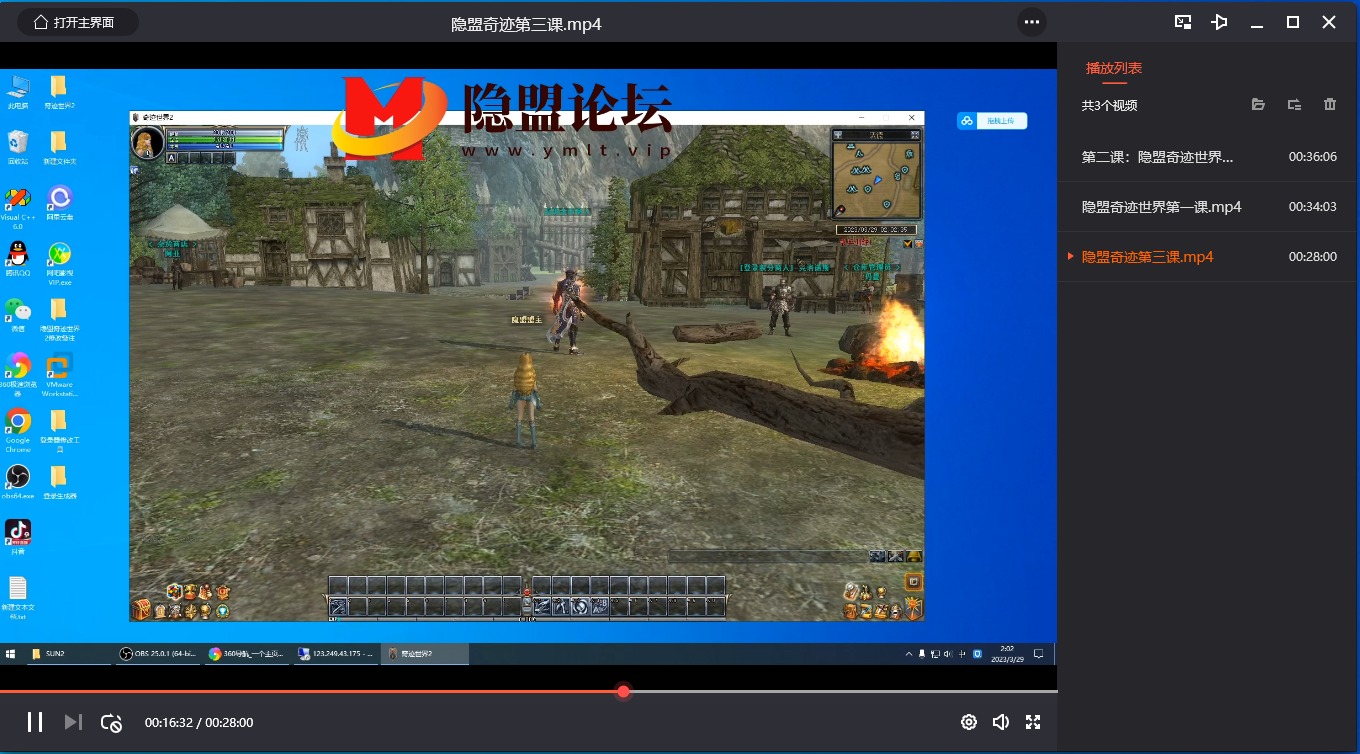Maximize the player window
This screenshot has height=754, width=1360.
point(1293,22)
